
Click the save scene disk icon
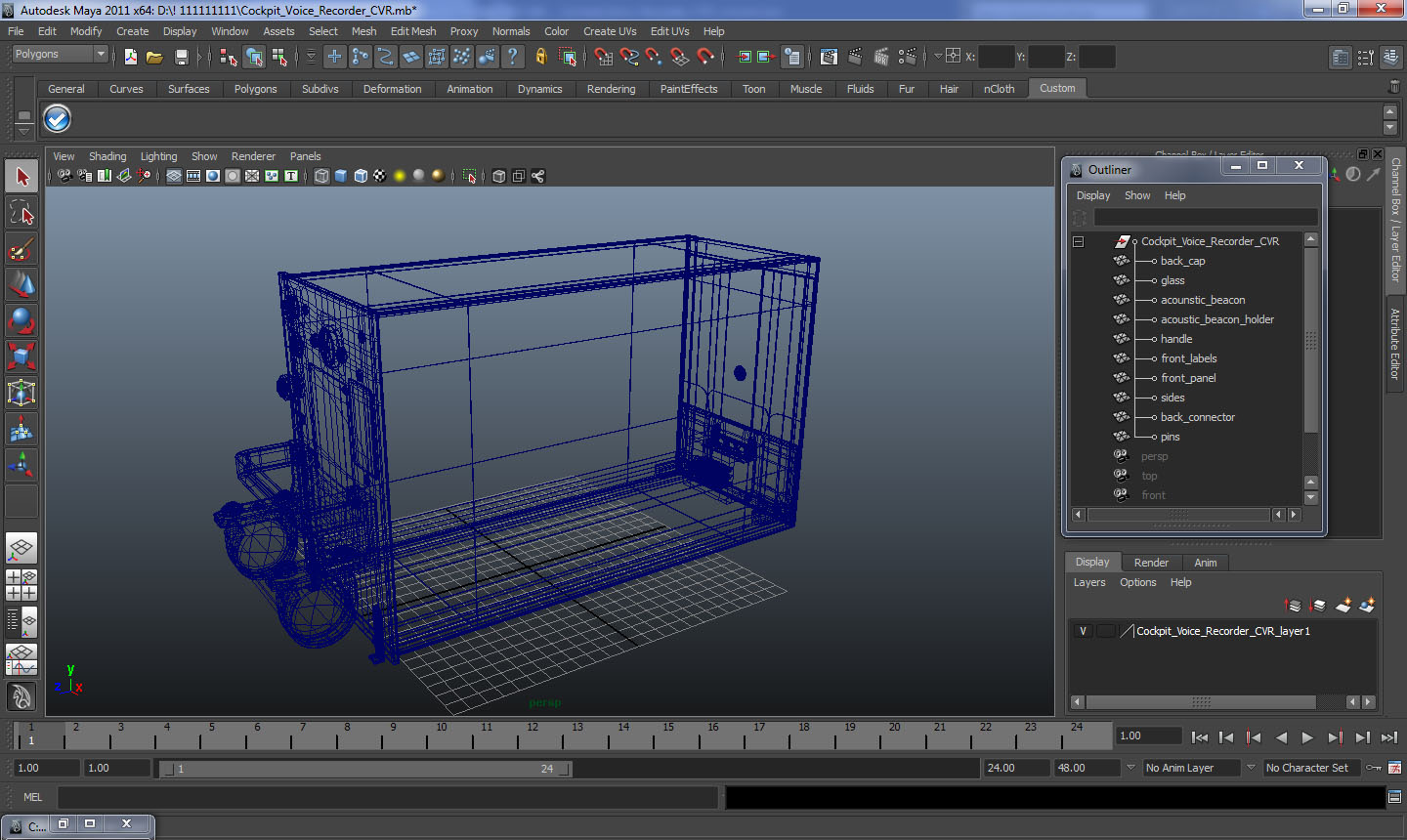pyautogui.click(x=181, y=57)
